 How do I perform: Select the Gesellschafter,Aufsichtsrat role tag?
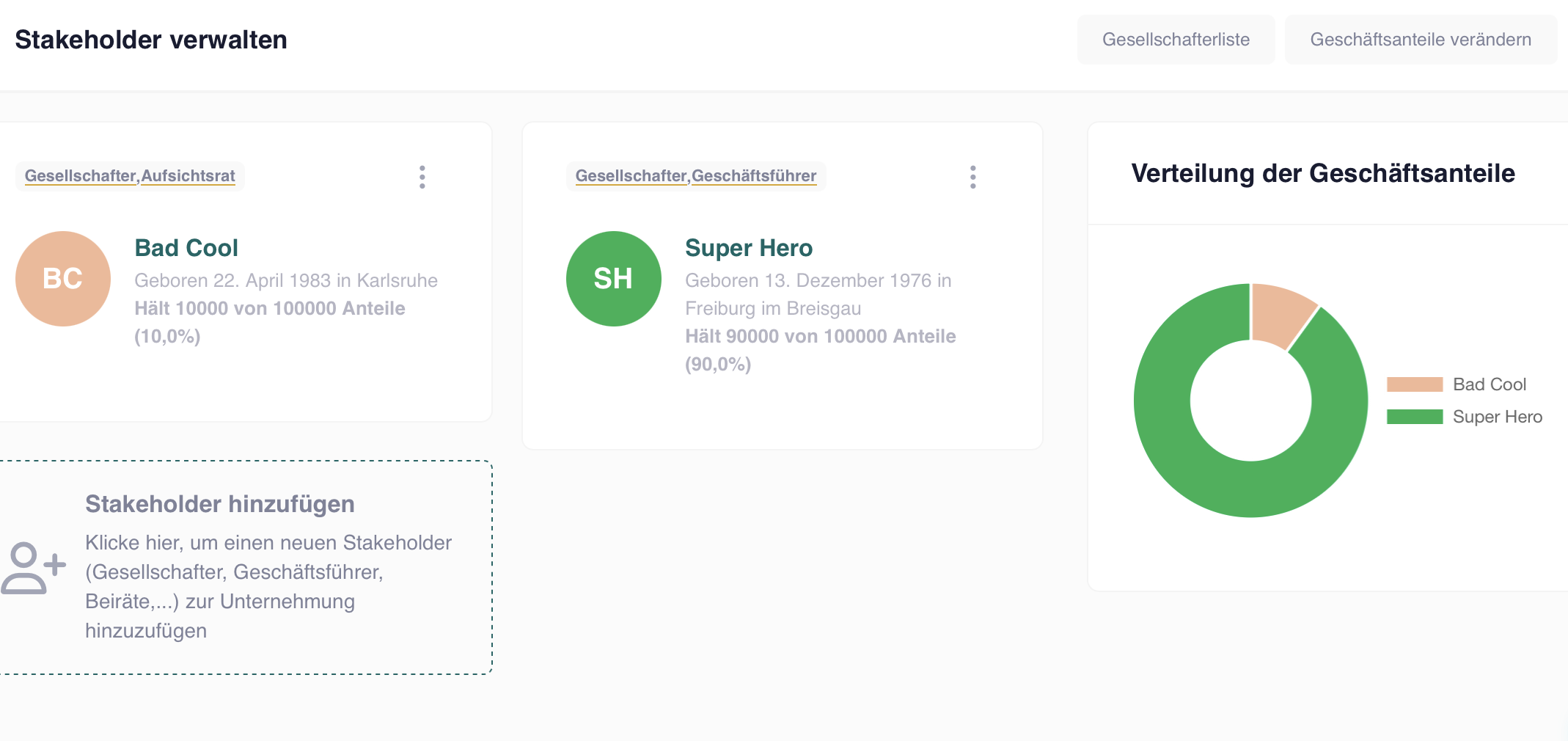click(x=130, y=176)
